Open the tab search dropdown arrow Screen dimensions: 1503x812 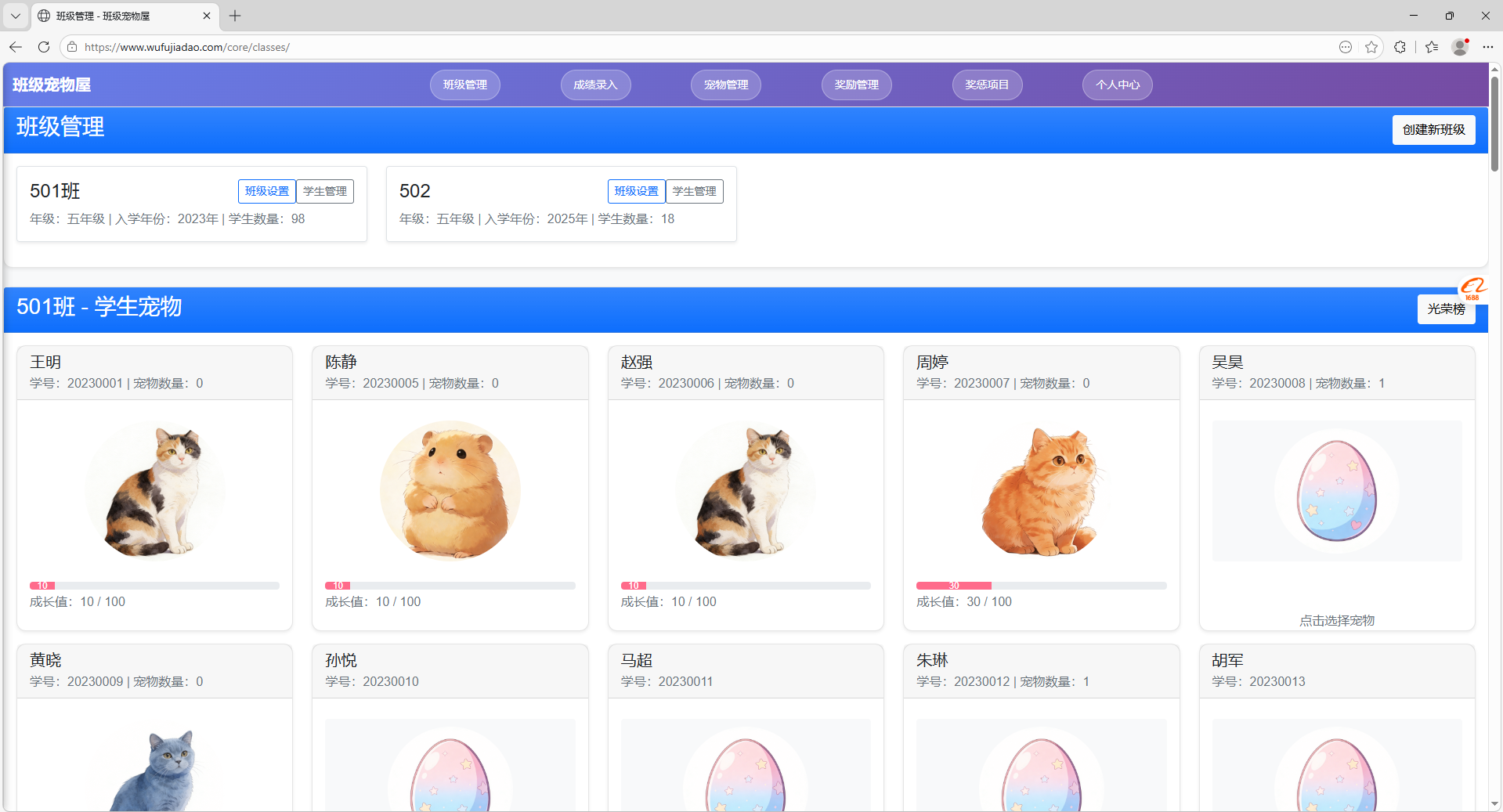click(15, 16)
